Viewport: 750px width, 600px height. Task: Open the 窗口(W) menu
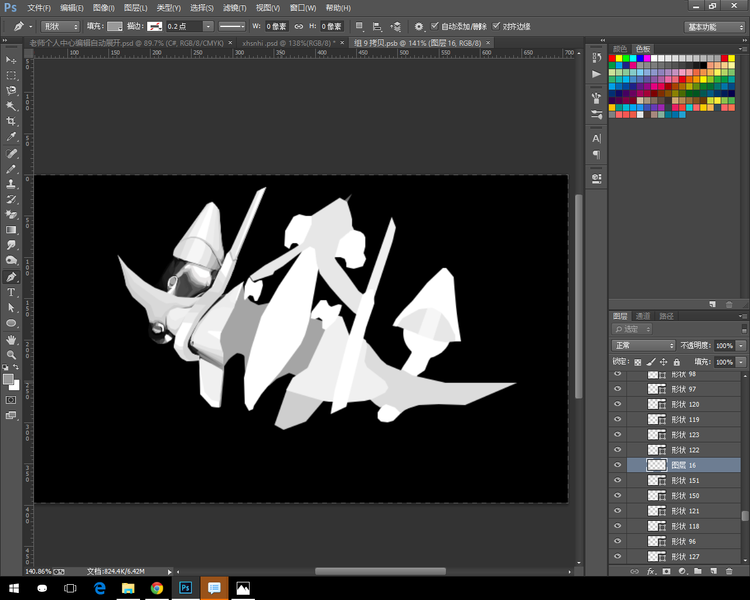(302, 8)
